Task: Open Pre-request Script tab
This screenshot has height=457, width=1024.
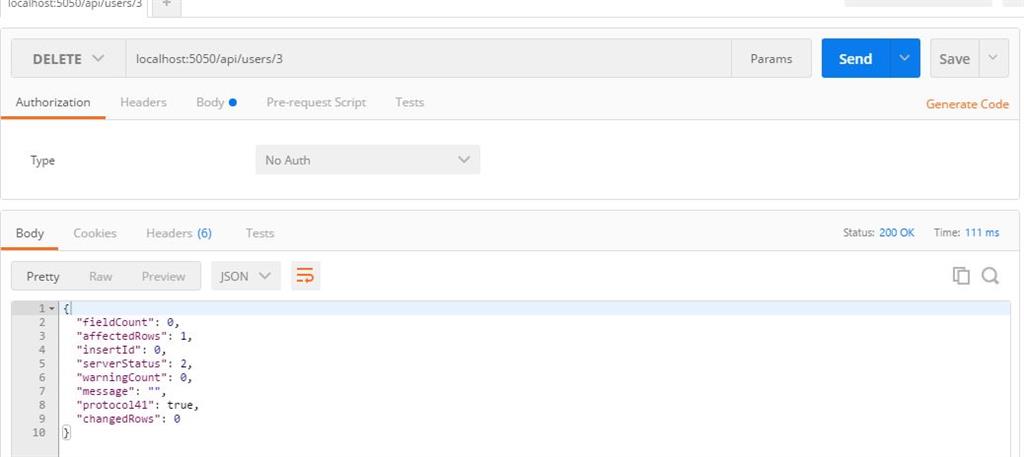Action: coord(316,102)
